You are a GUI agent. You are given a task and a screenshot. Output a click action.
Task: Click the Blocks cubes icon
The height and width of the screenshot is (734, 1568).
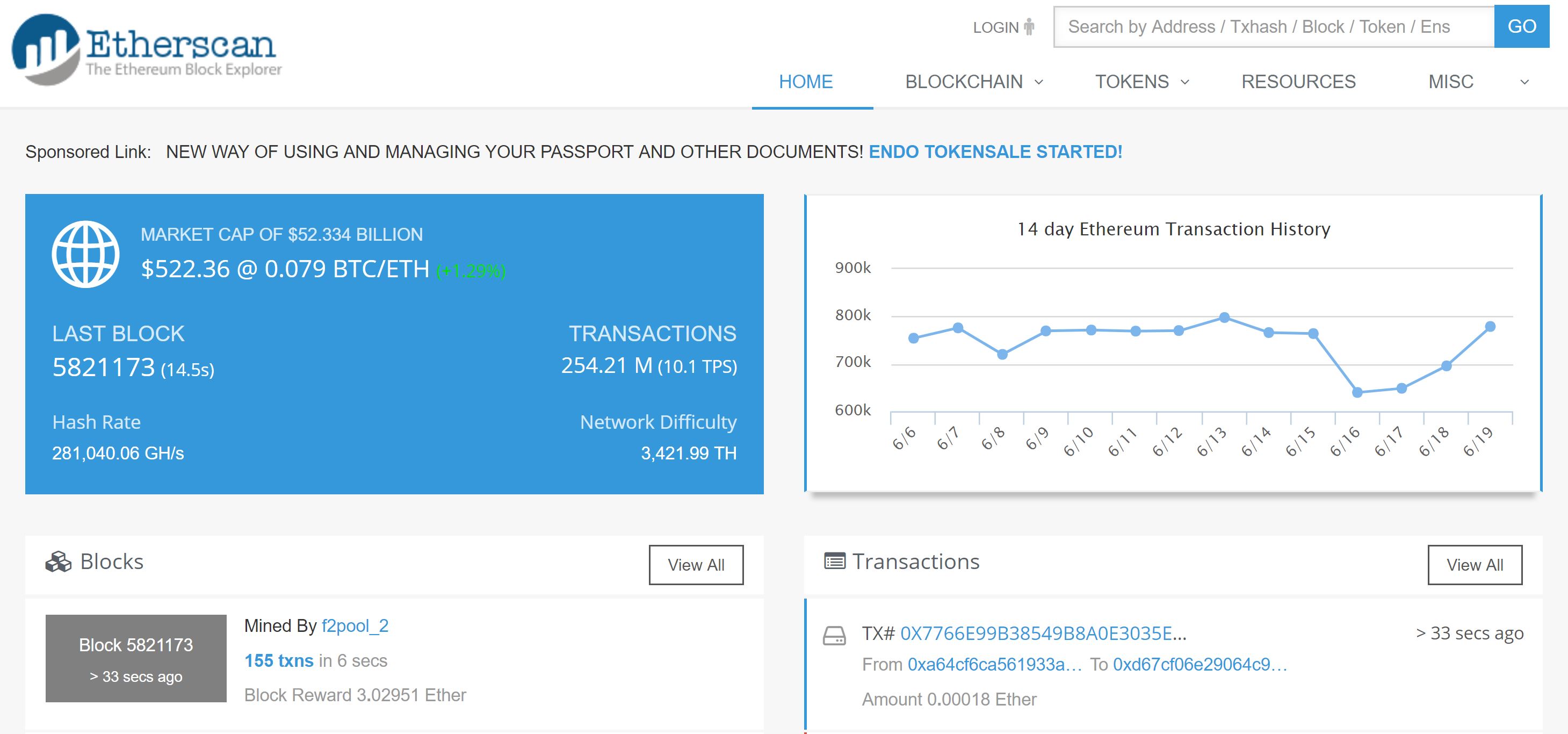pyautogui.click(x=59, y=562)
